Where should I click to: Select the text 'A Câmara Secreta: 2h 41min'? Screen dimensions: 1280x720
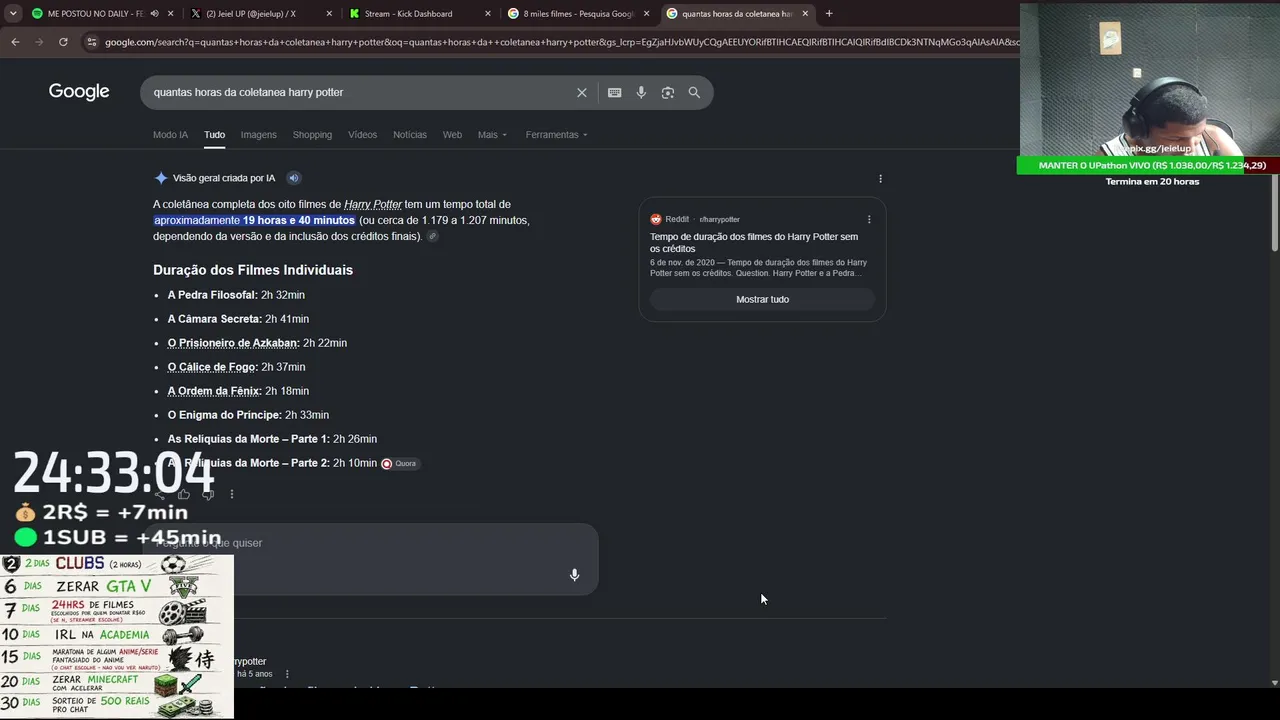(x=238, y=319)
